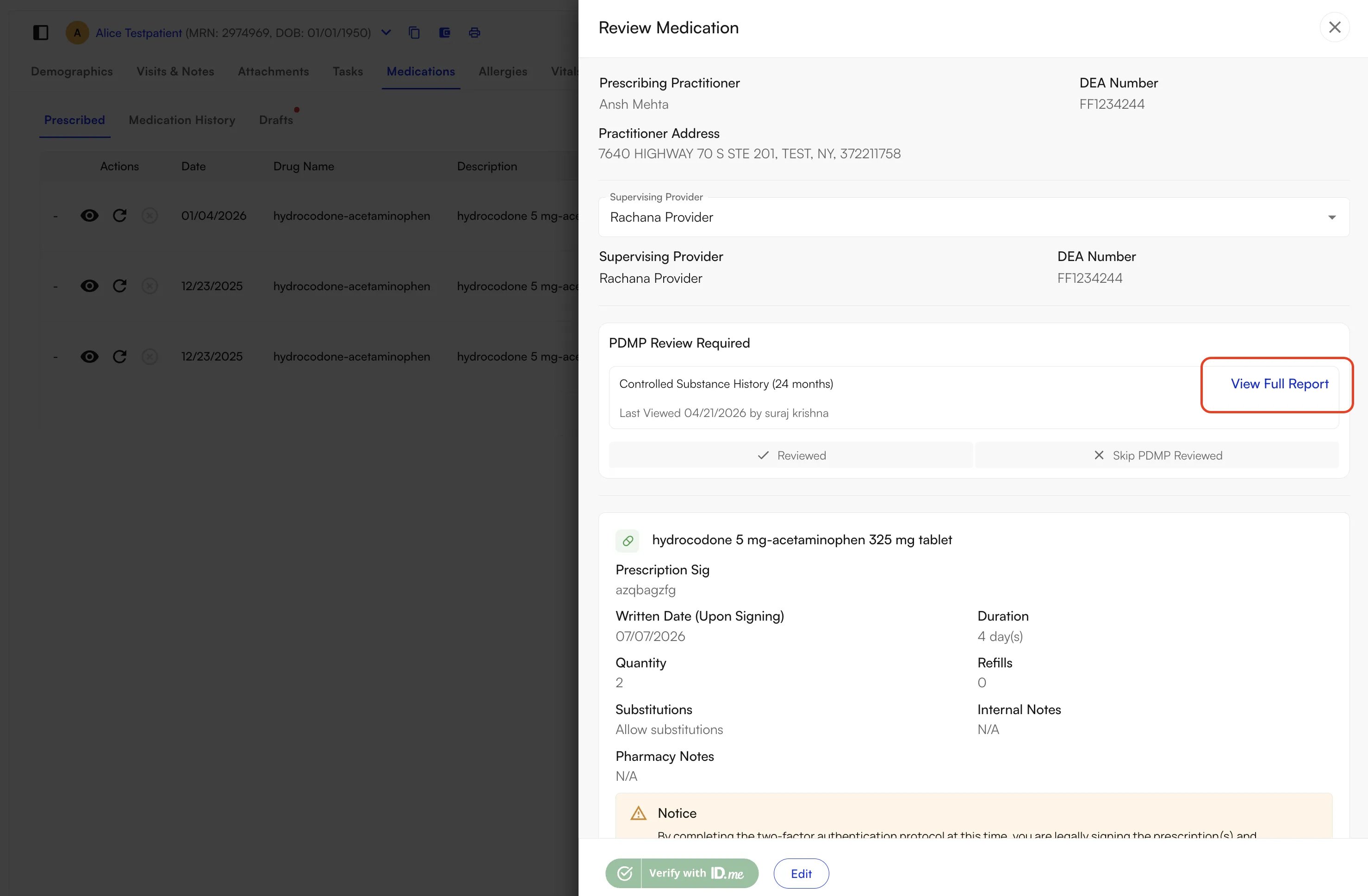Switch to the Medication History tab
The image size is (1368, 896).
click(181, 120)
